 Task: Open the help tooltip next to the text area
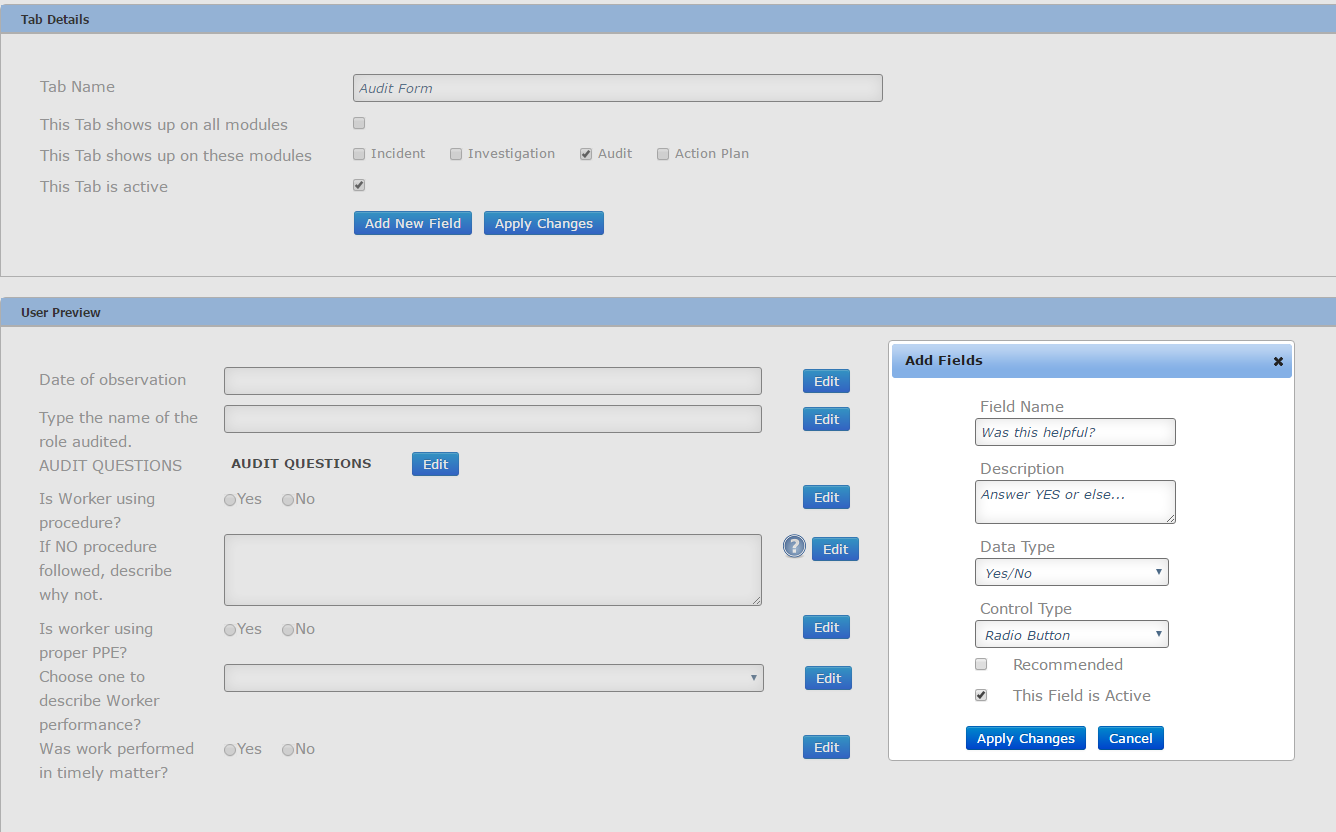point(794,546)
